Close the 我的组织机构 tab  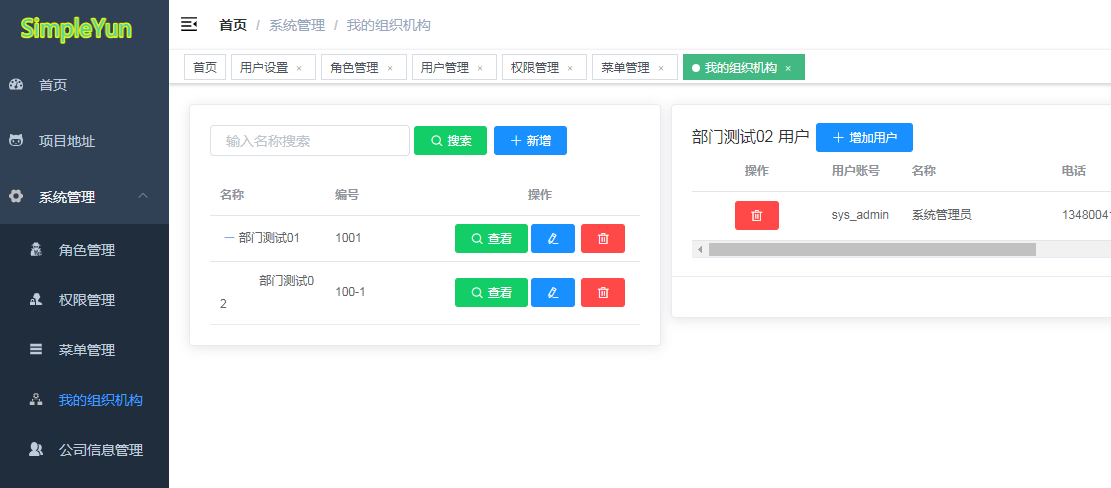point(788,68)
